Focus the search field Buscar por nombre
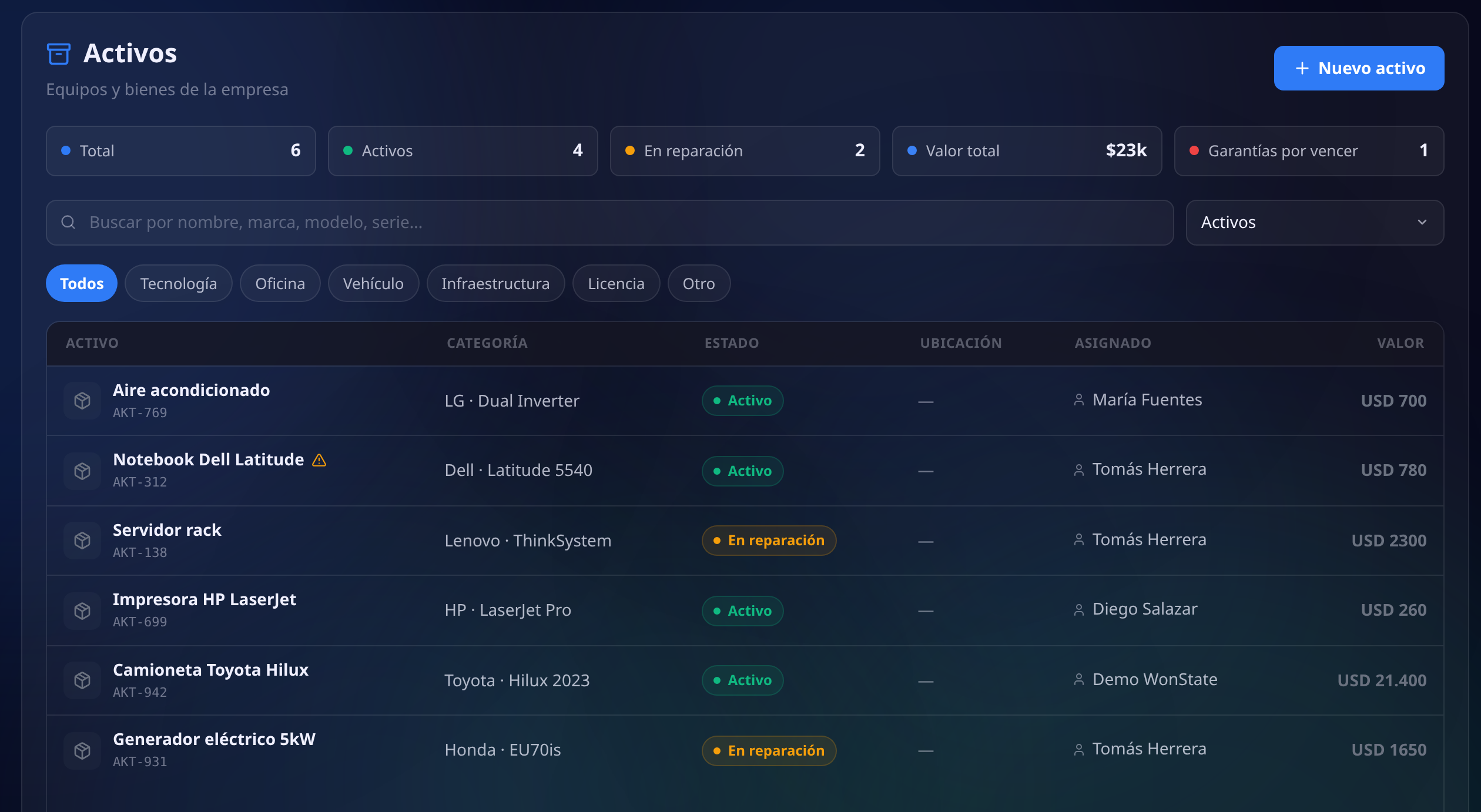This screenshot has width=1481, height=812. 610,223
